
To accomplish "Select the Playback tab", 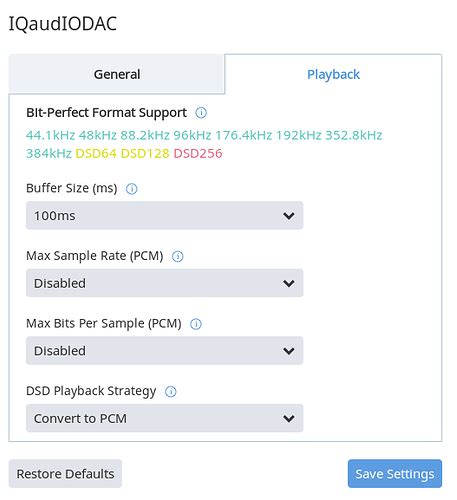I will click(333, 74).
